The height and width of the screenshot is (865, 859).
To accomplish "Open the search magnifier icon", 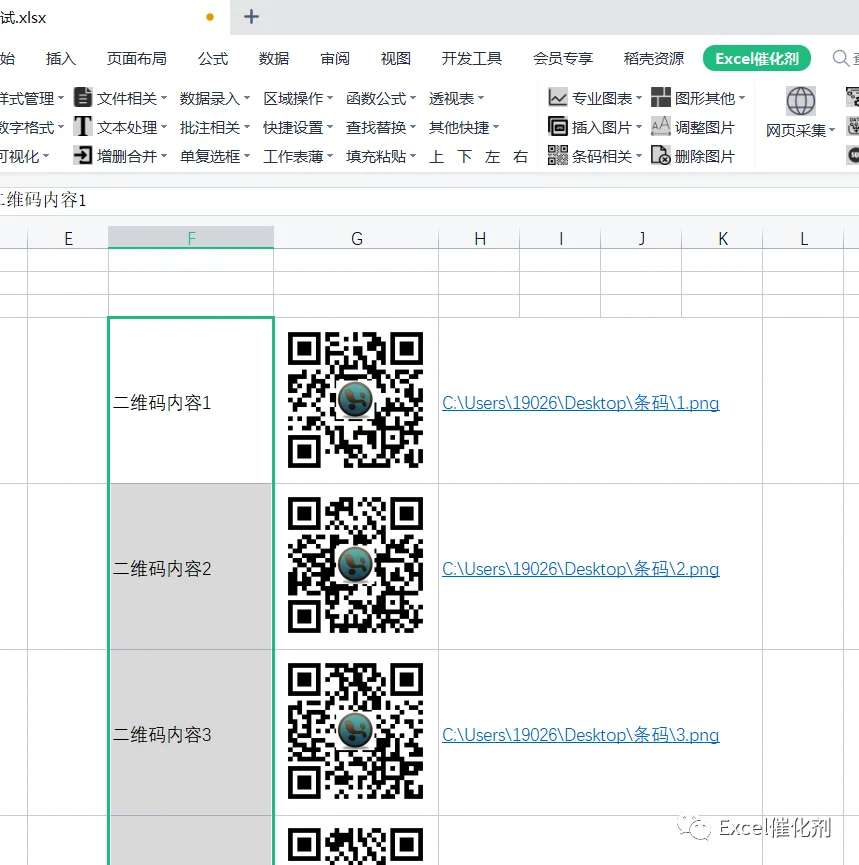I will click(840, 58).
